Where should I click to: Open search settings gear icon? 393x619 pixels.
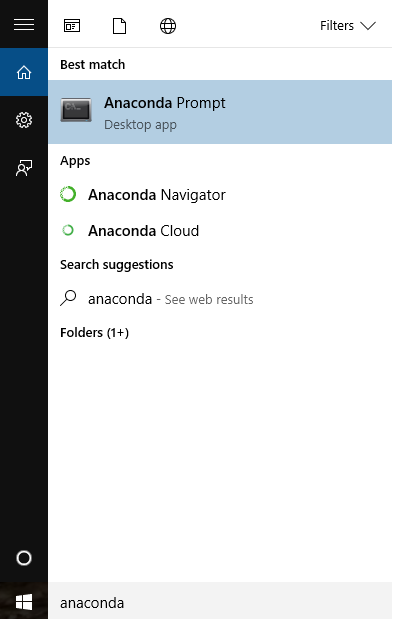[x=24, y=120]
